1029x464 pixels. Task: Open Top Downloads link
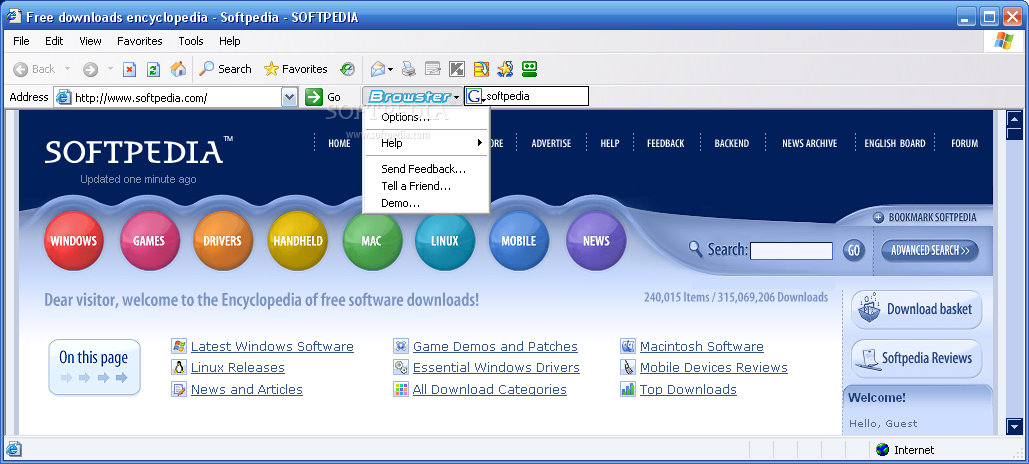point(688,390)
